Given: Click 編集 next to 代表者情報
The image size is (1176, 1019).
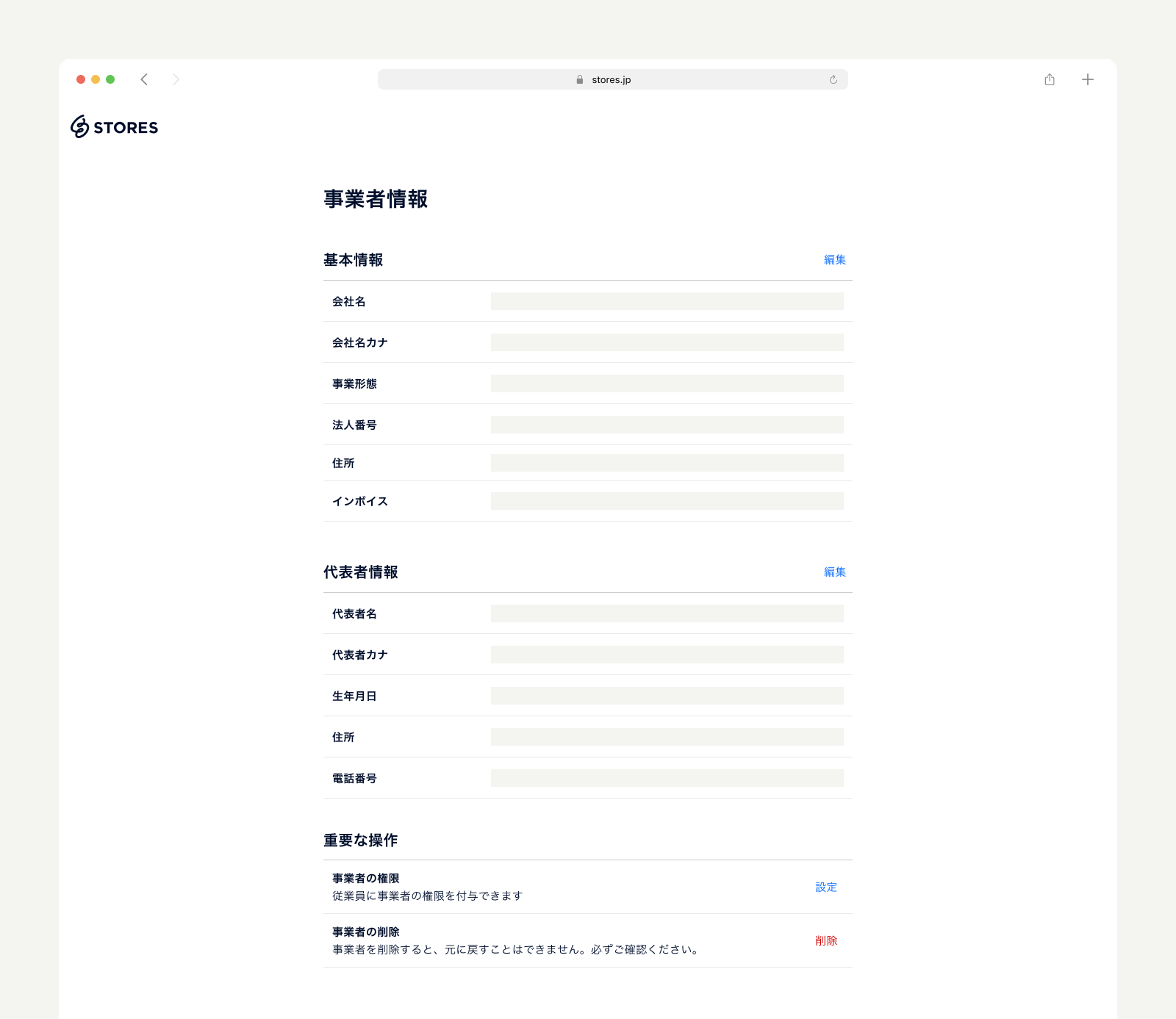Looking at the screenshot, I should point(834,572).
